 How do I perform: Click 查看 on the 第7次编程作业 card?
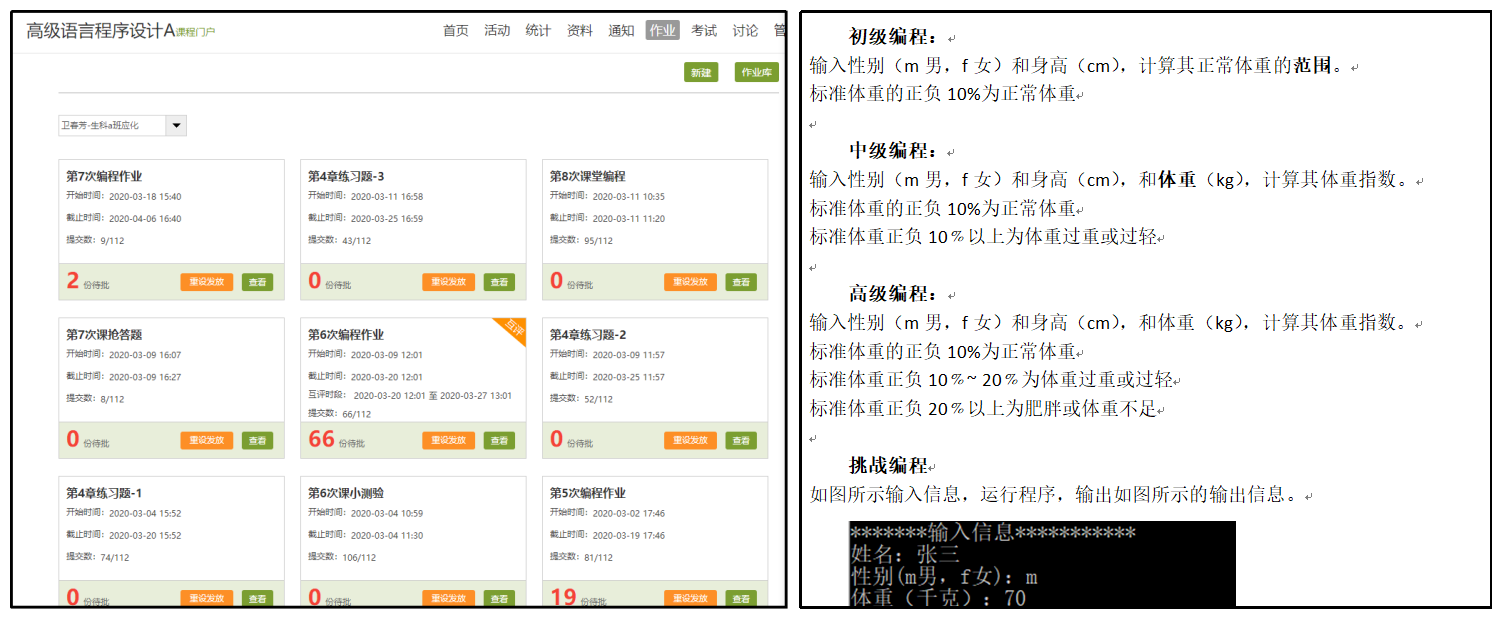pos(257,282)
